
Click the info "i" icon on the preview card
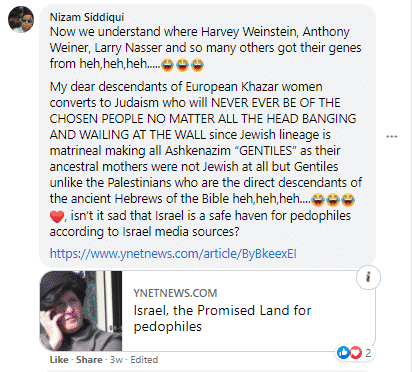point(368,277)
